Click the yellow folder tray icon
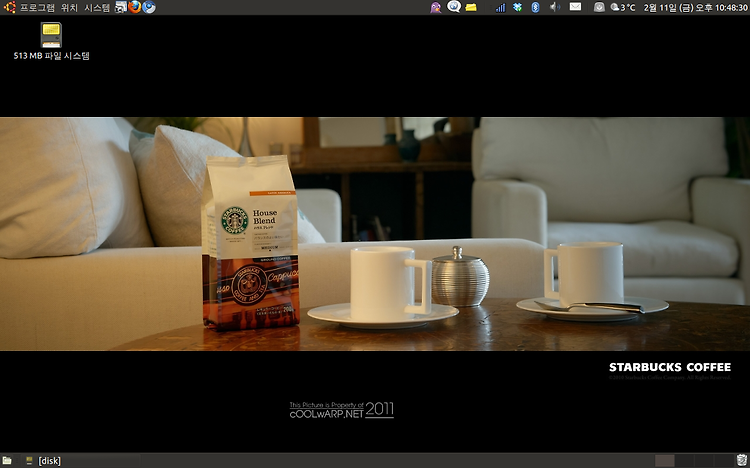Screen dimensions: 750x468 pos(471,7)
